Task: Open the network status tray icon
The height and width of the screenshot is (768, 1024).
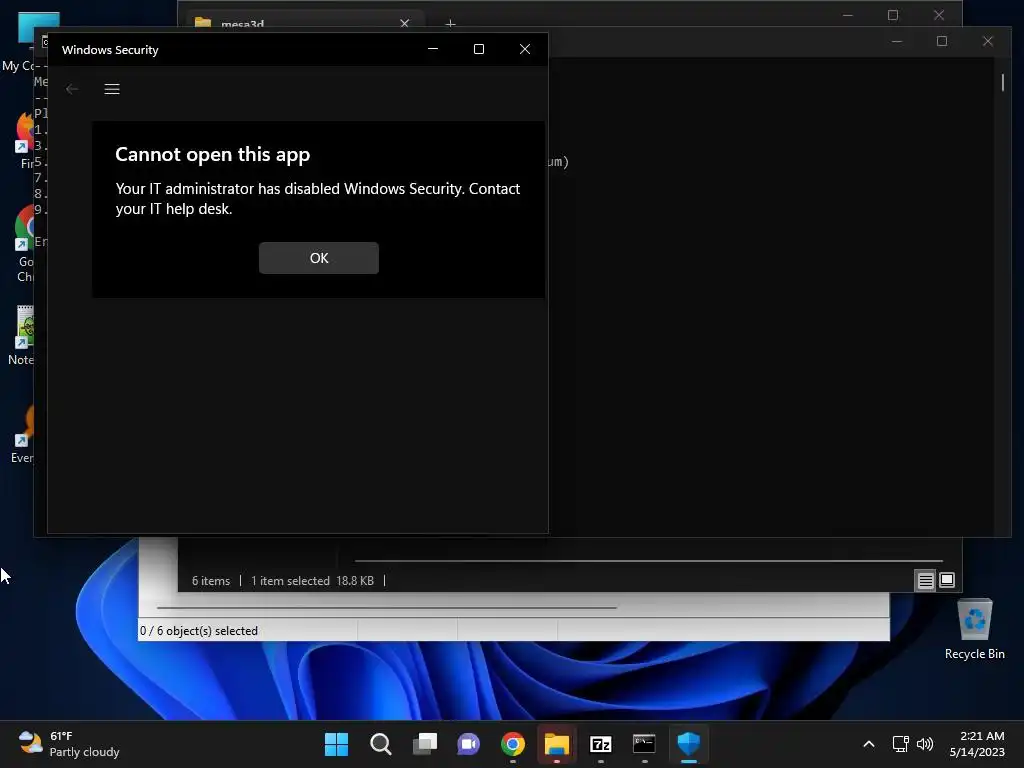Action: click(x=901, y=744)
